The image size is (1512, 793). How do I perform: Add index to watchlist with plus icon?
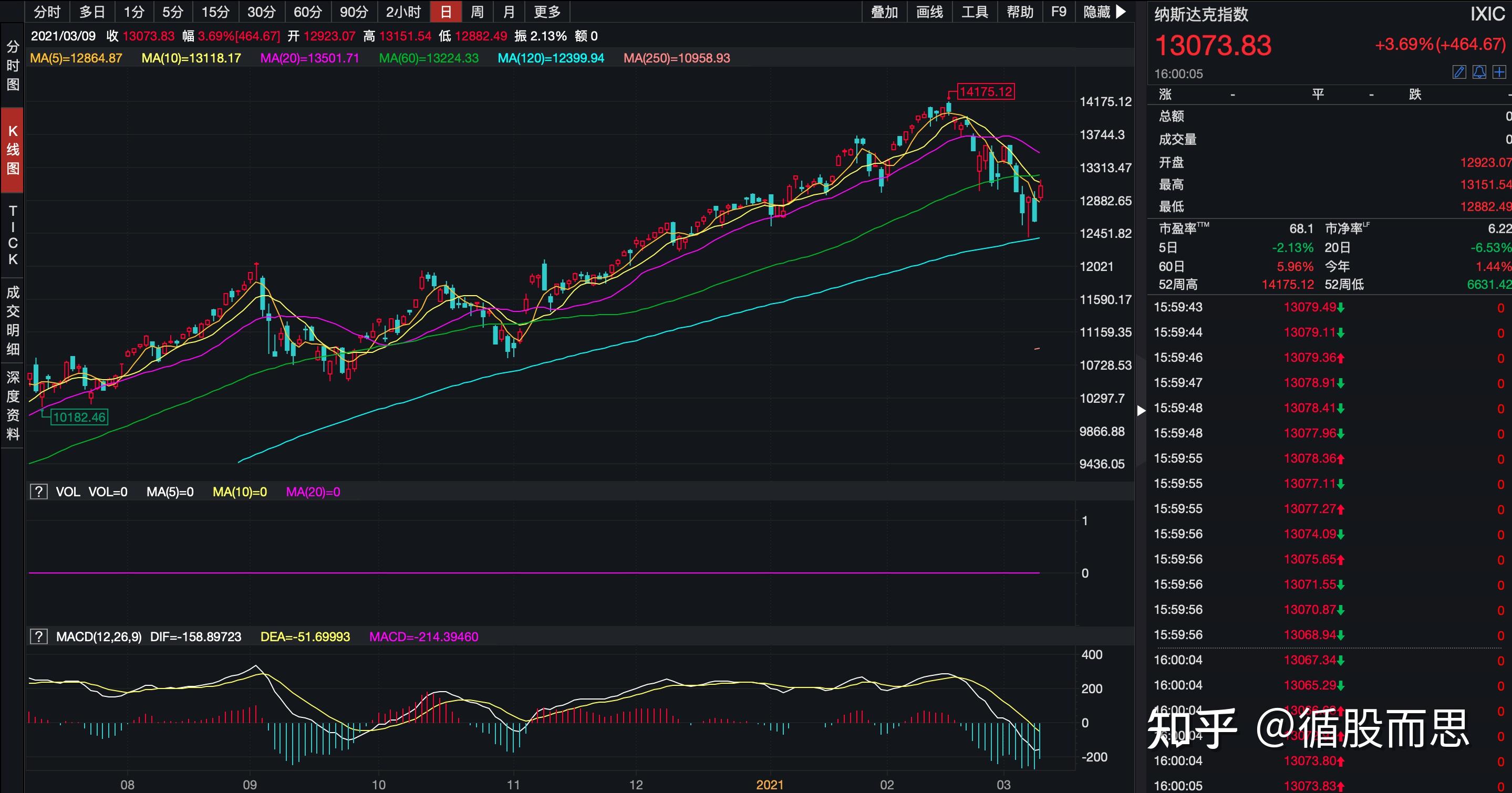click(1499, 72)
